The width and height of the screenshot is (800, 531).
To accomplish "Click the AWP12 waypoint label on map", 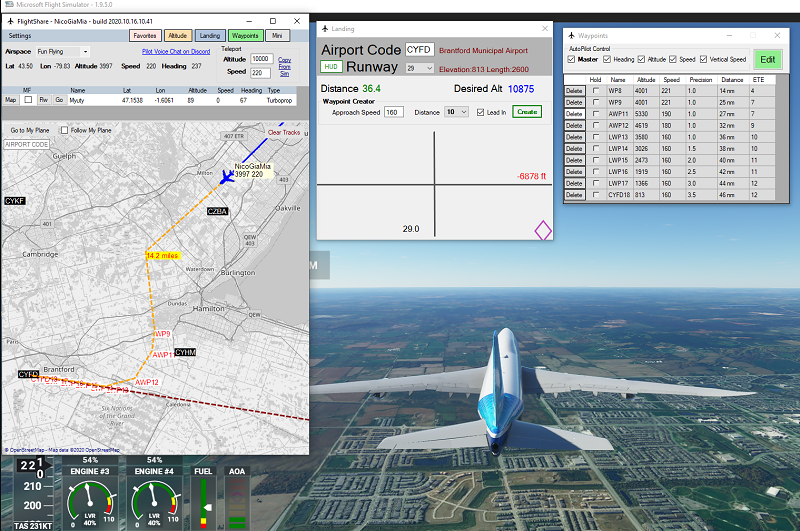I will [147, 382].
